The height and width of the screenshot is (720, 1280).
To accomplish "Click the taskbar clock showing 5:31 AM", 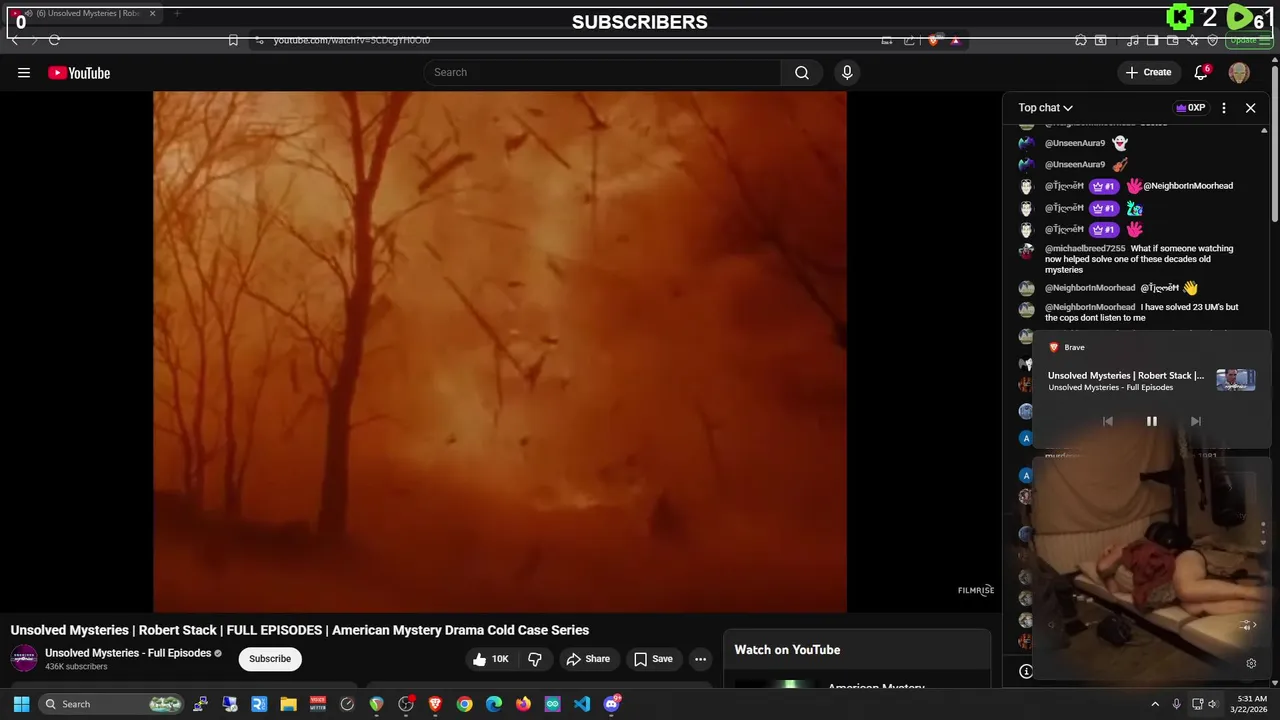I will pyautogui.click(x=1251, y=704).
